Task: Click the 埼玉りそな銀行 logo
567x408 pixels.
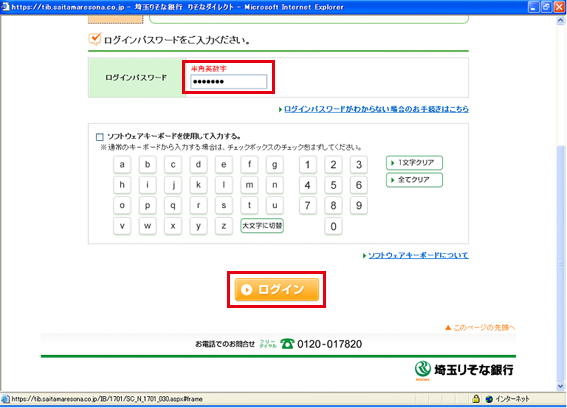Action: point(464,370)
